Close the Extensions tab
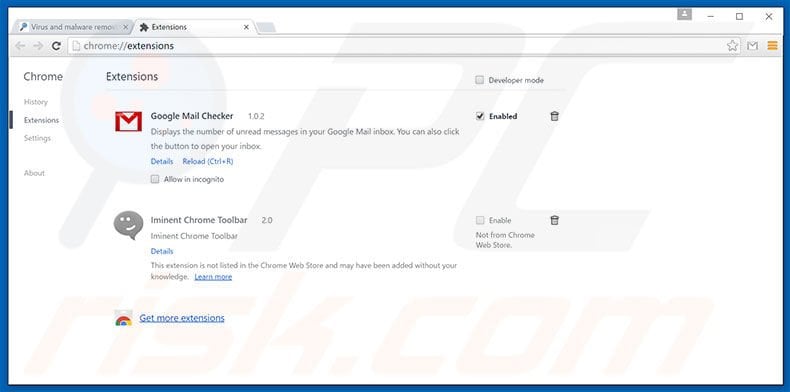The width and height of the screenshot is (790, 392). [246, 27]
